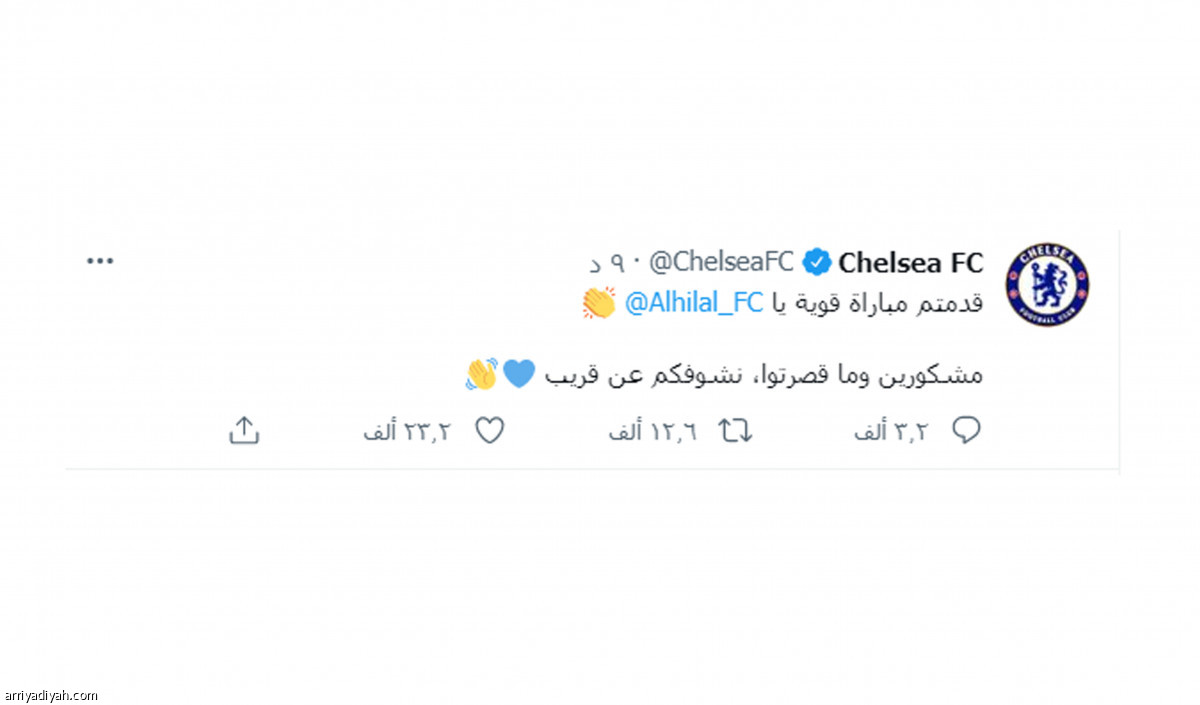This screenshot has width=1200, height=705.
Task: Click the blue verified badge
Action: click(816, 263)
